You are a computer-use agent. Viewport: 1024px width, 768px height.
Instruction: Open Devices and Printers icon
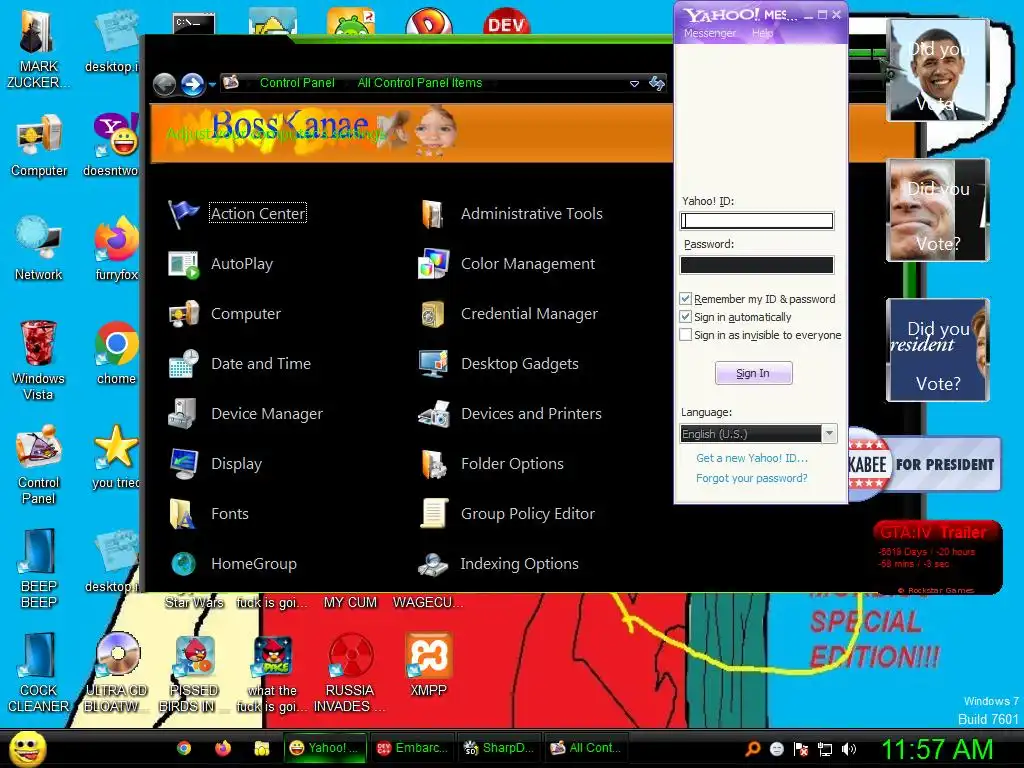[433, 413]
